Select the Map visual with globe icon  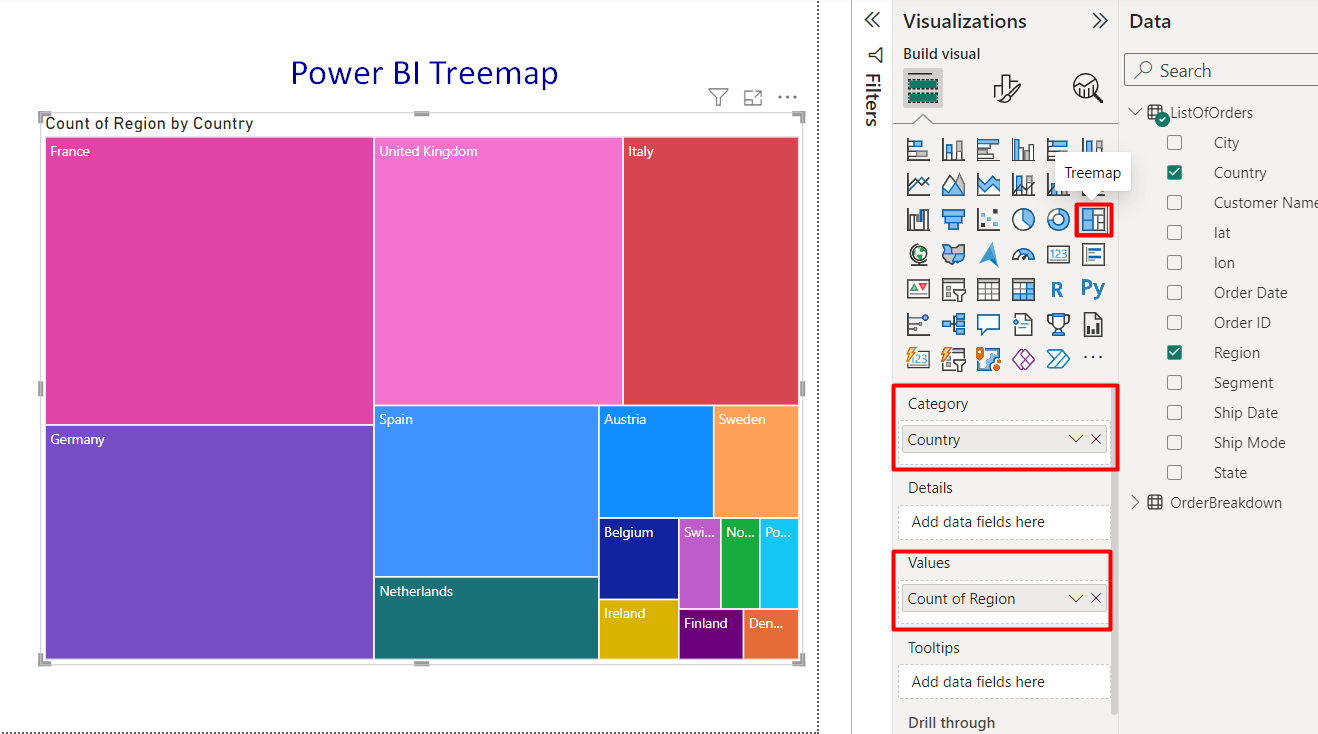pos(917,254)
